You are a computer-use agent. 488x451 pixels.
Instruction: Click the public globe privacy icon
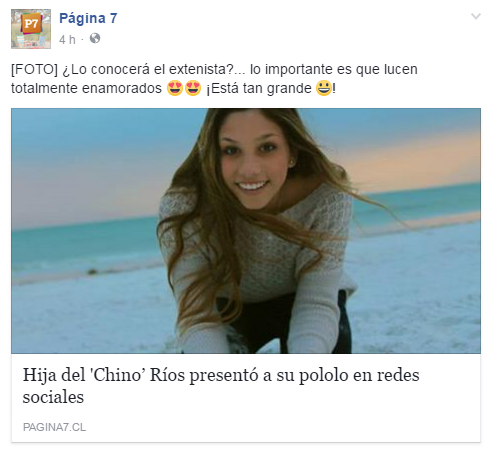pos(95,39)
